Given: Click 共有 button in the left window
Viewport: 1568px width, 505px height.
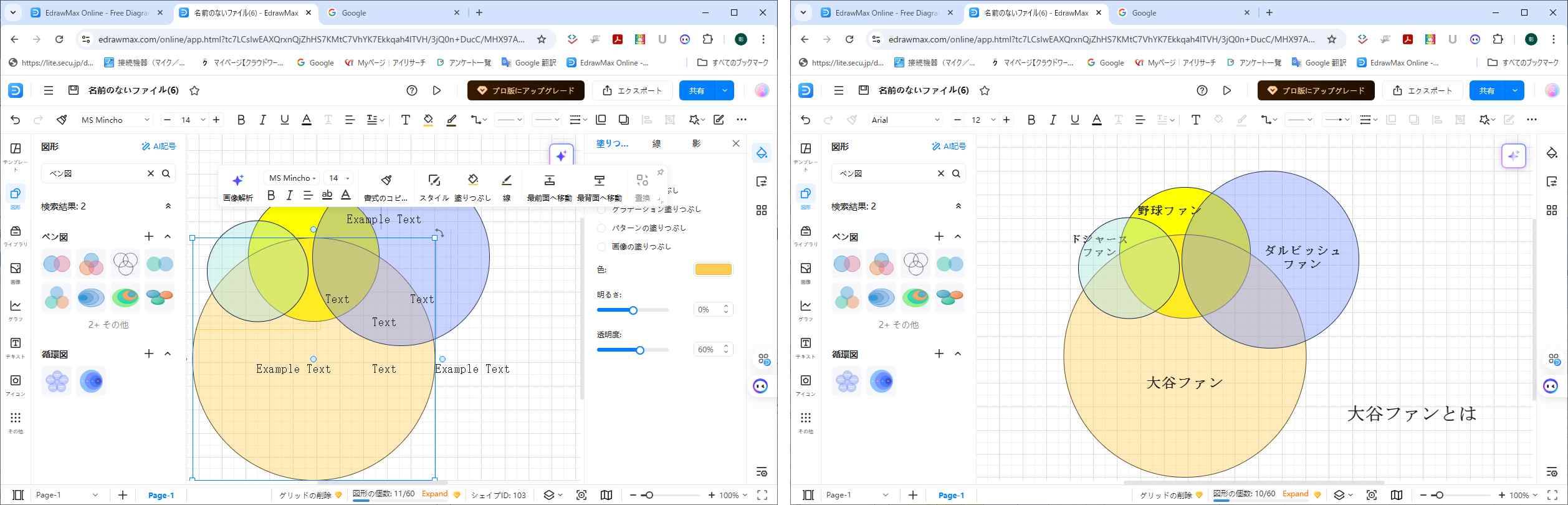Looking at the screenshot, I should 697,90.
